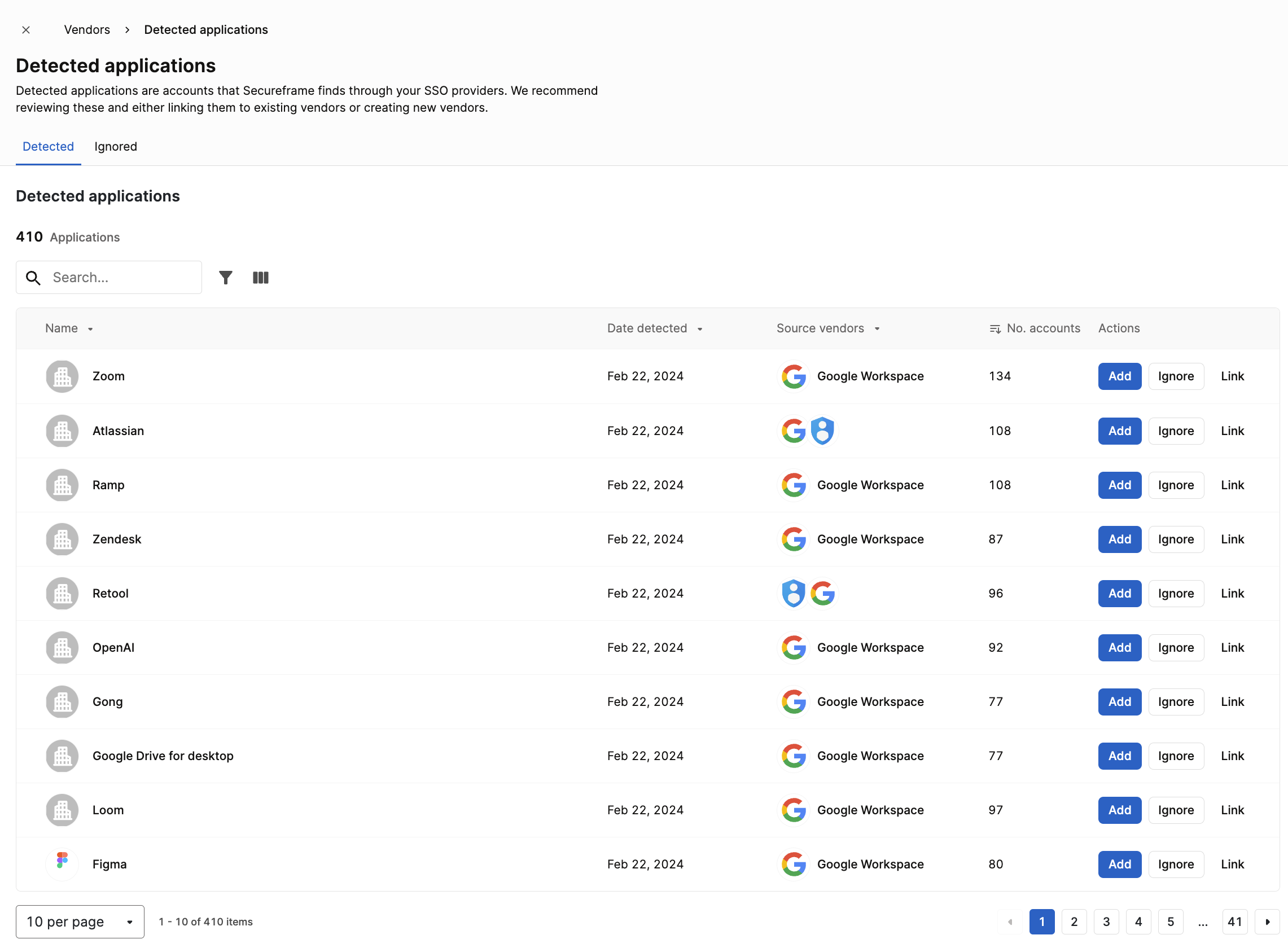Click the Atlassian building avatar icon
The width and height of the screenshot is (1288, 948).
click(x=62, y=431)
